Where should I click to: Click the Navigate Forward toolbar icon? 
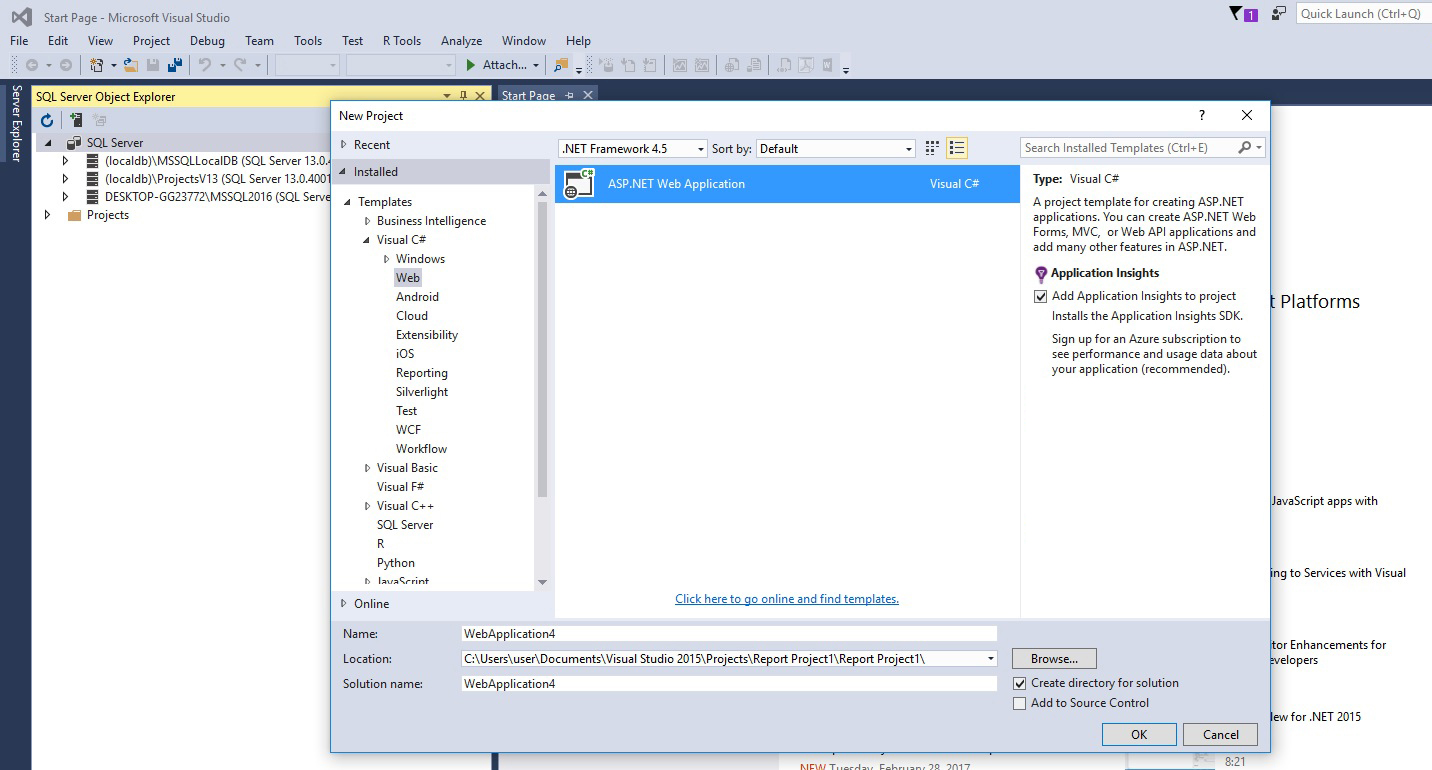click(x=66, y=65)
